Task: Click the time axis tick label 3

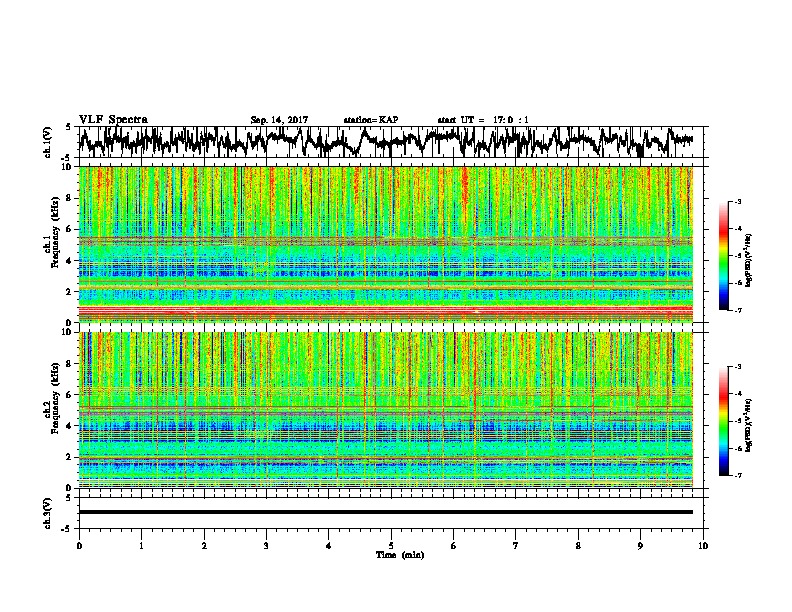Action: [266, 545]
